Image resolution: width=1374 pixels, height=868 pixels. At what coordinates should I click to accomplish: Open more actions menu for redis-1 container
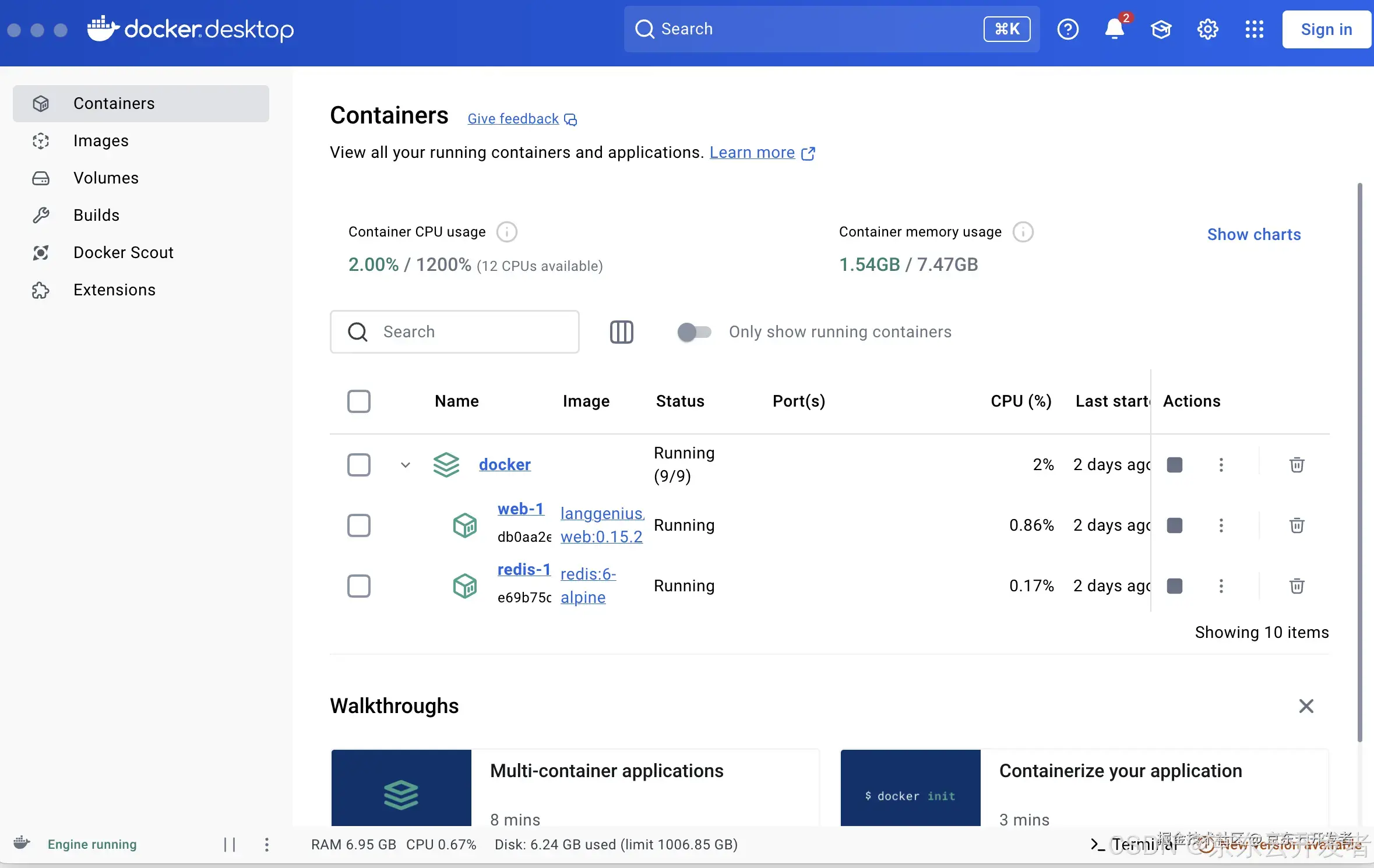tap(1221, 586)
